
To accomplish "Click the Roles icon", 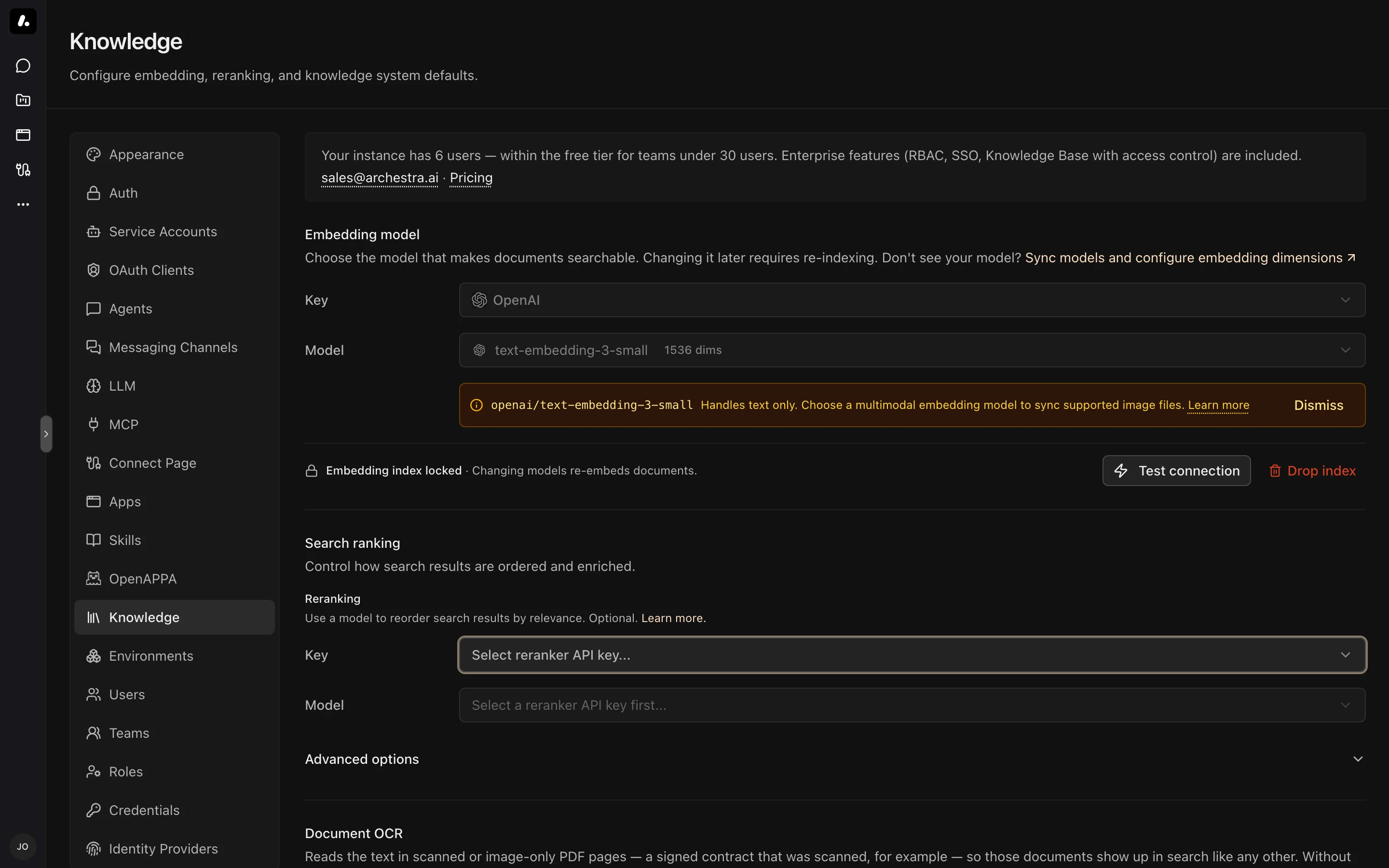I will (x=94, y=772).
